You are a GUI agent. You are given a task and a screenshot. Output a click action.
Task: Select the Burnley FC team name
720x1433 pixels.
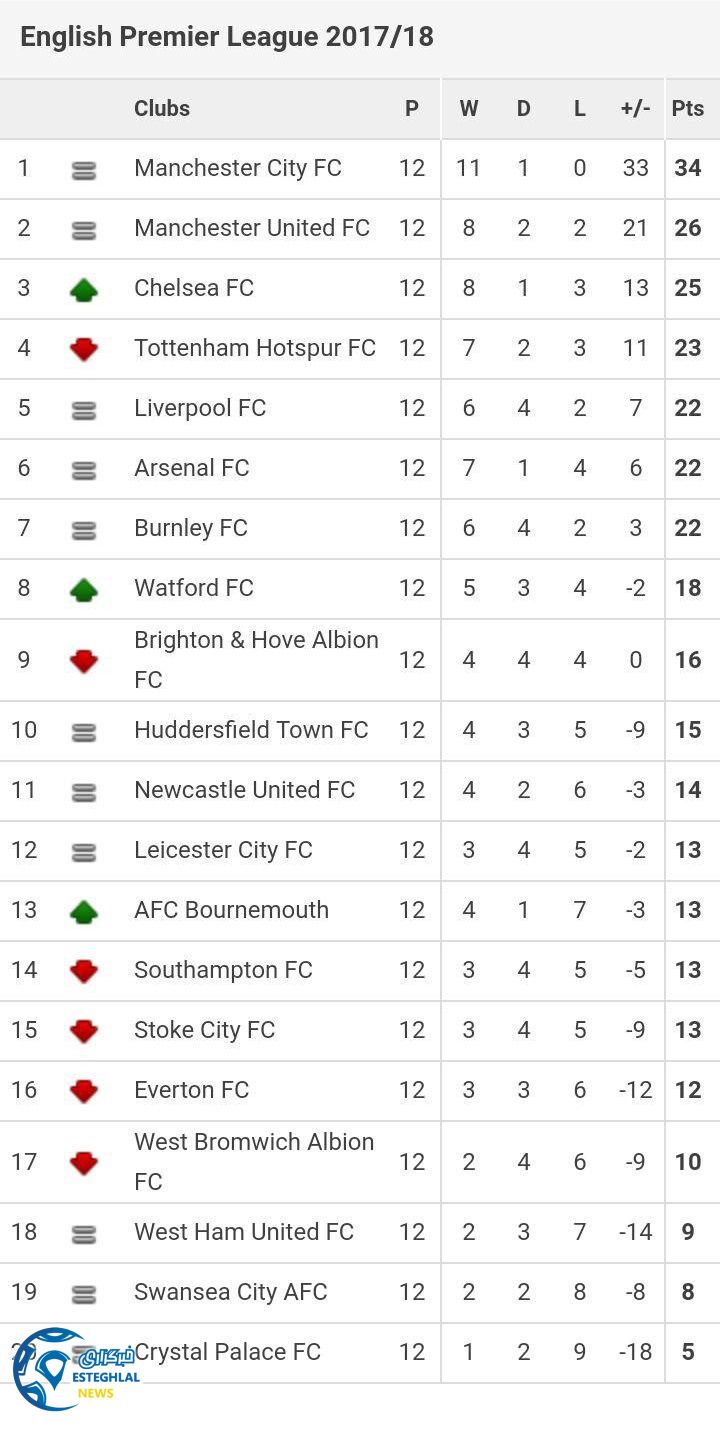point(191,528)
